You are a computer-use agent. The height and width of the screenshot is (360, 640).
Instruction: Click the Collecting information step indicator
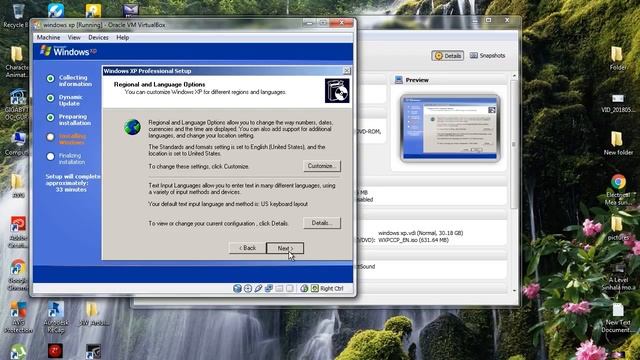(50, 78)
